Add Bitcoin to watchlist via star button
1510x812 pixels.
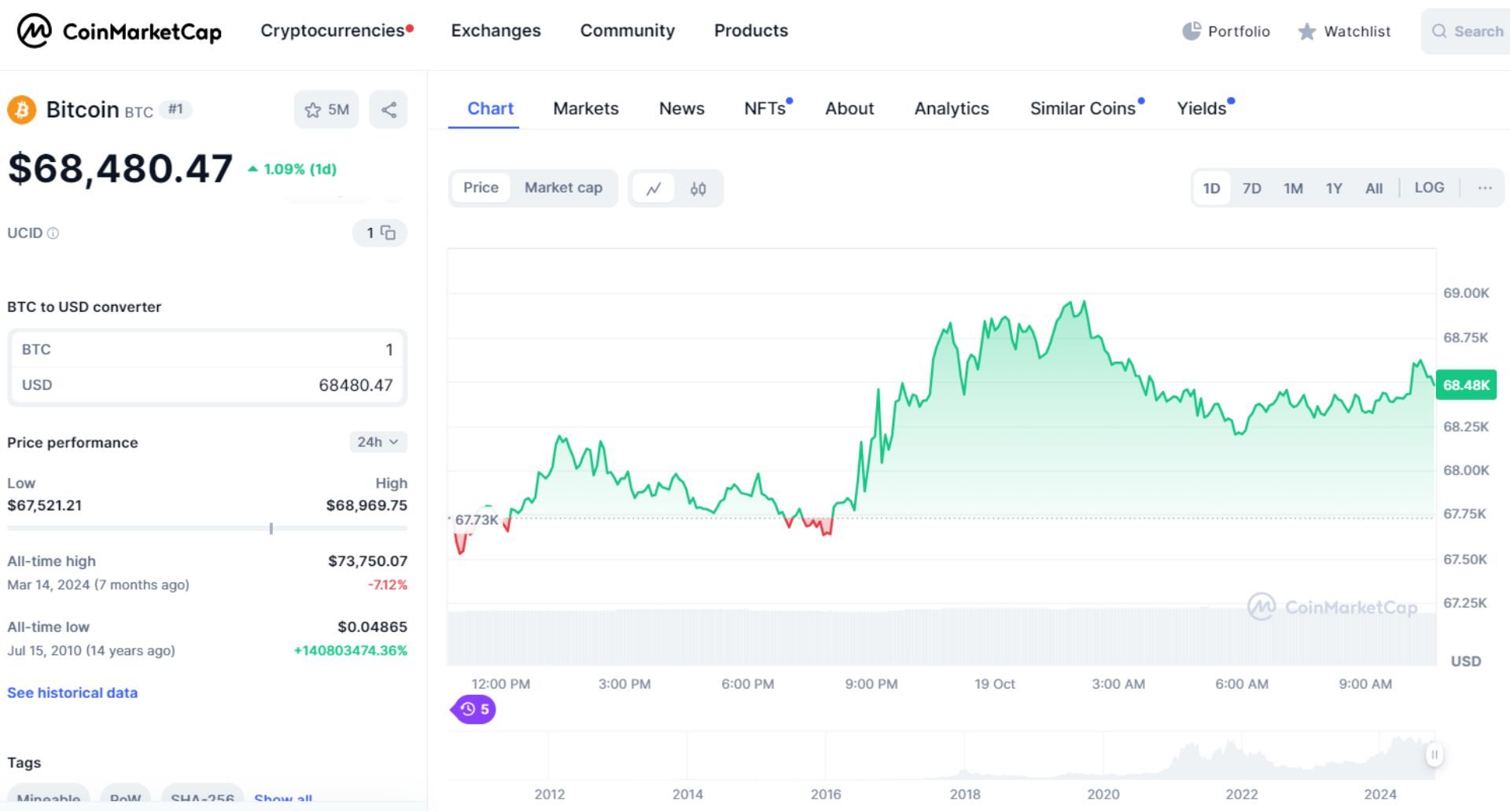click(x=326, y=110)
